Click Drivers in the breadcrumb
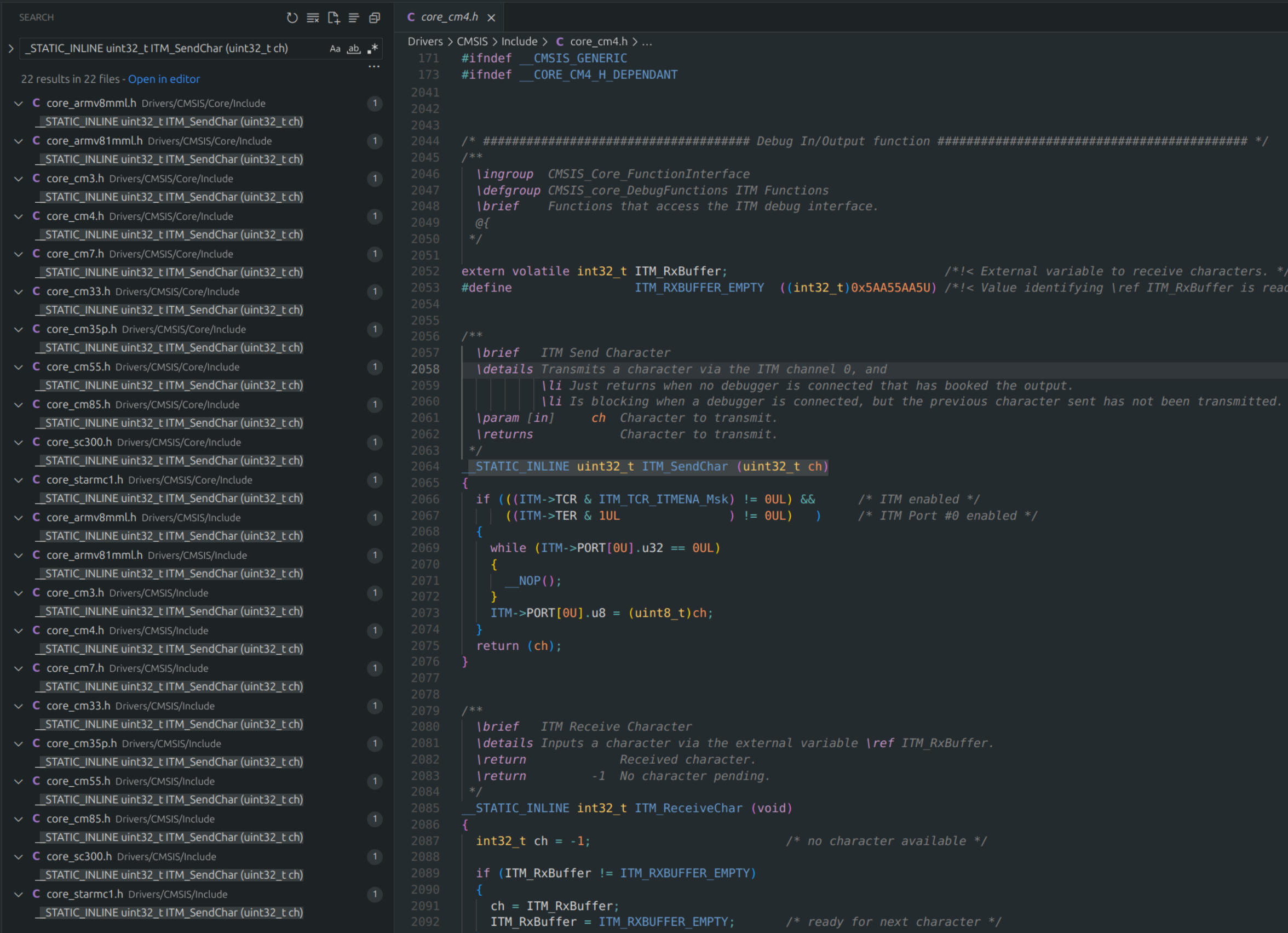This screenshot has height=933, width=1288. (x=425, y=42)
